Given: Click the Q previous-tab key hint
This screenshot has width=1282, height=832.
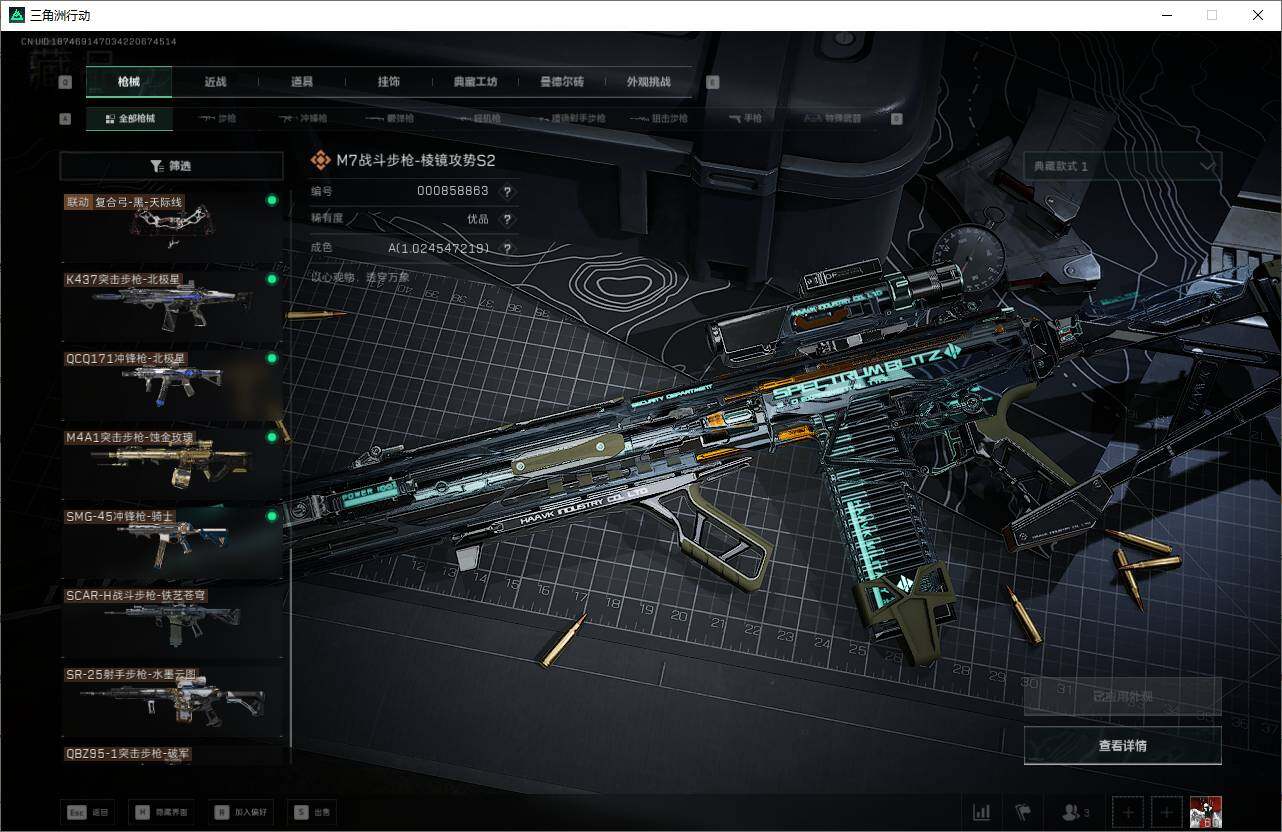Looking at the screenshot, I should (x=66, y=83).
